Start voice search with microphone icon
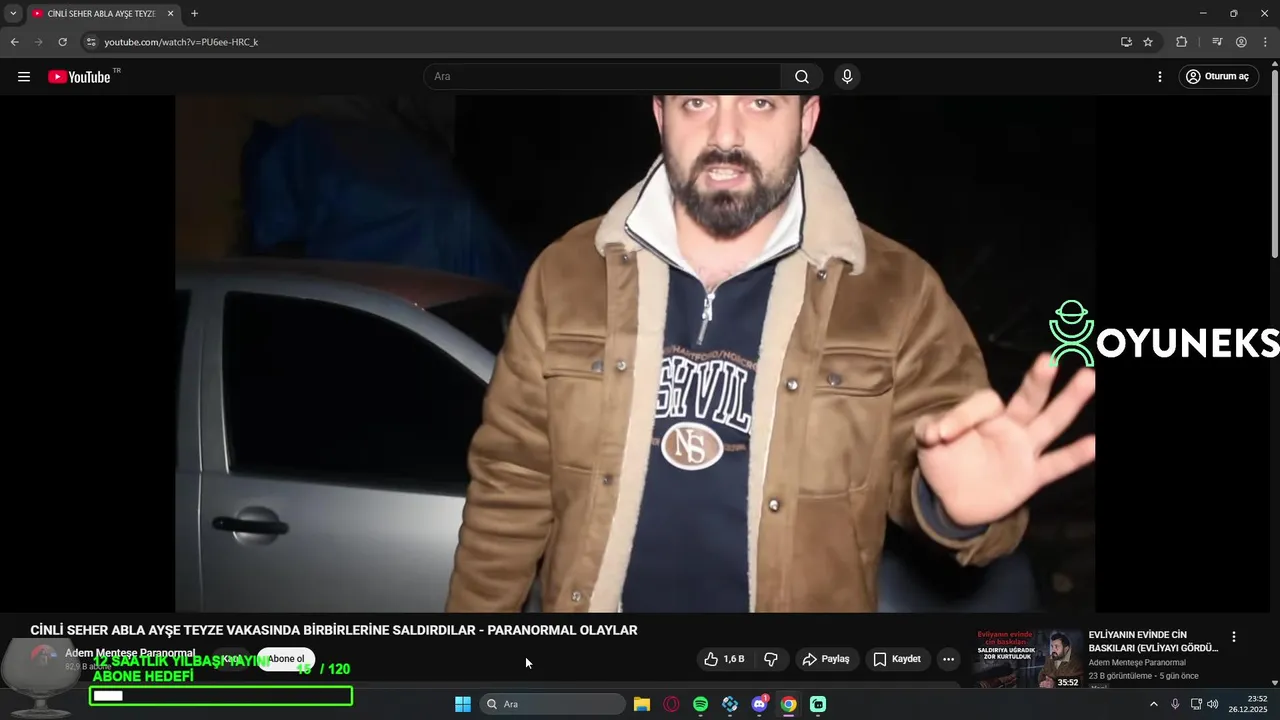1280x720 pixels. 847,77
